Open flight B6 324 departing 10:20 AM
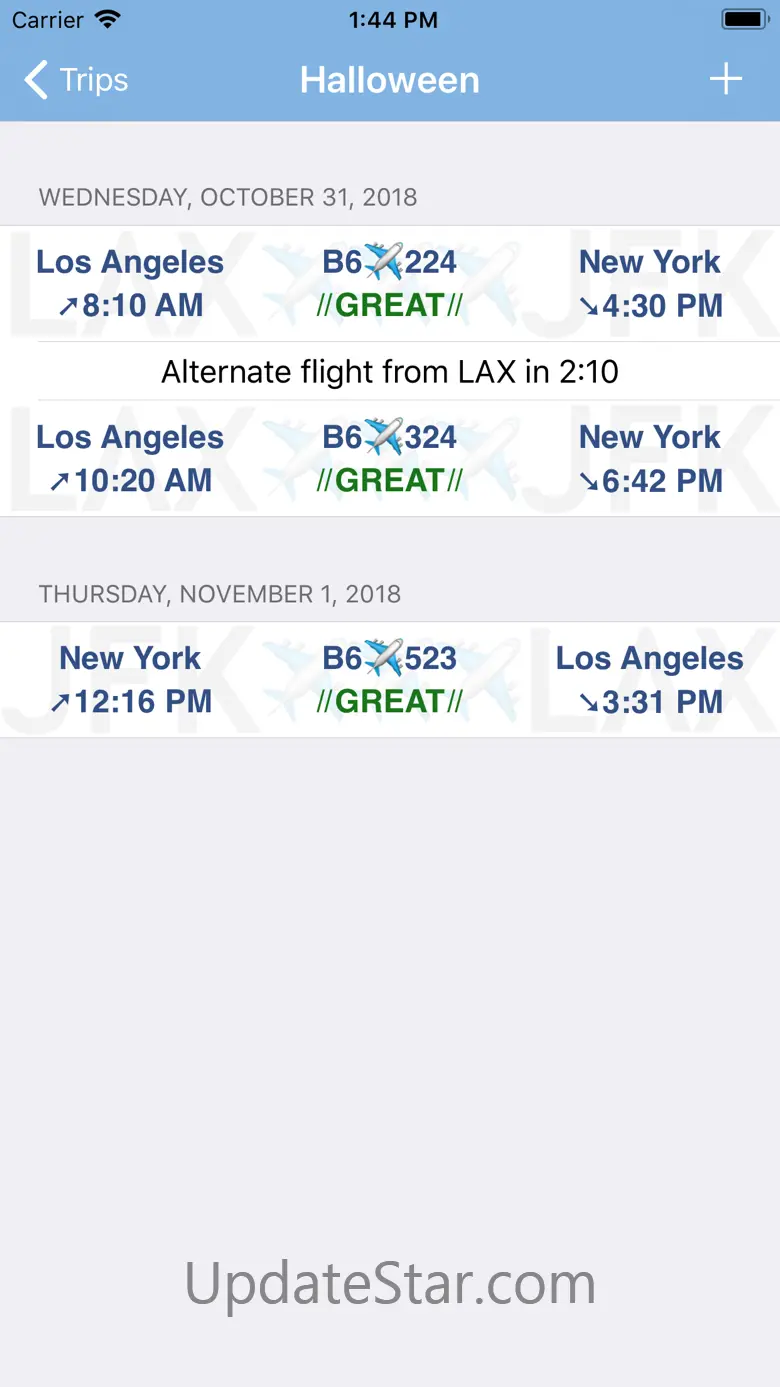 tap(390, 459)
